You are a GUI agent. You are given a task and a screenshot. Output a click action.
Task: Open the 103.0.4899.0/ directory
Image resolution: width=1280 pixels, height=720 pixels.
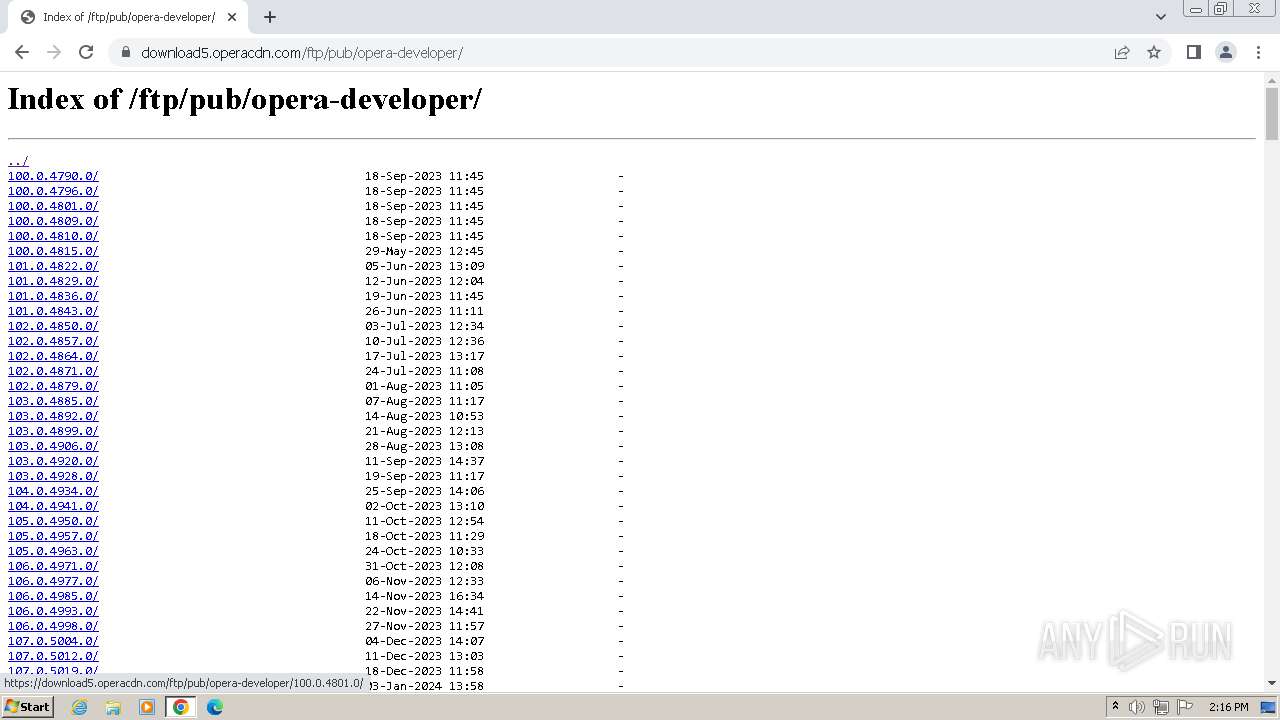click(x=53, y=431)
